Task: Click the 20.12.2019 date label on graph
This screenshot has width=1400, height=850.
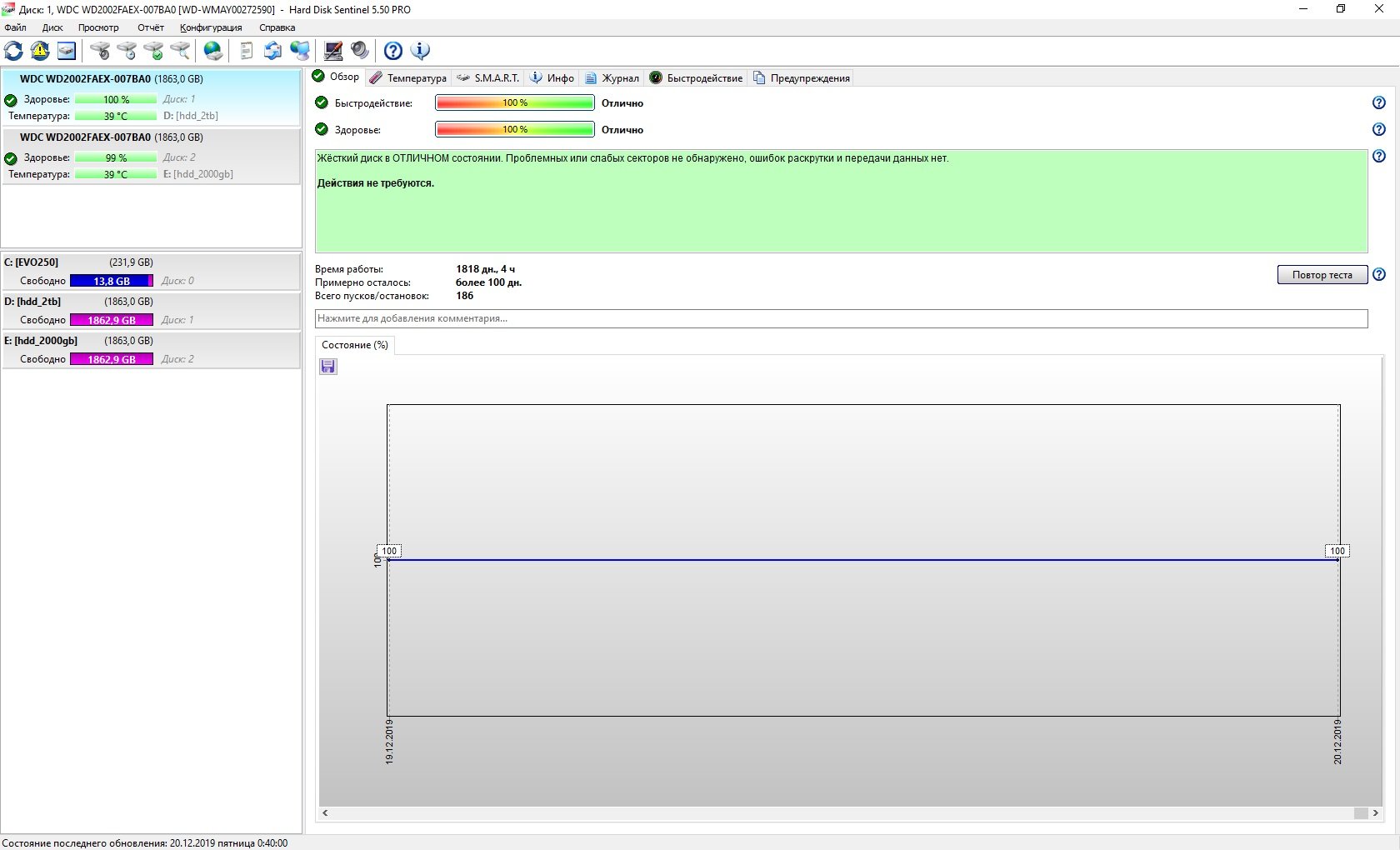Action: 1337,742
